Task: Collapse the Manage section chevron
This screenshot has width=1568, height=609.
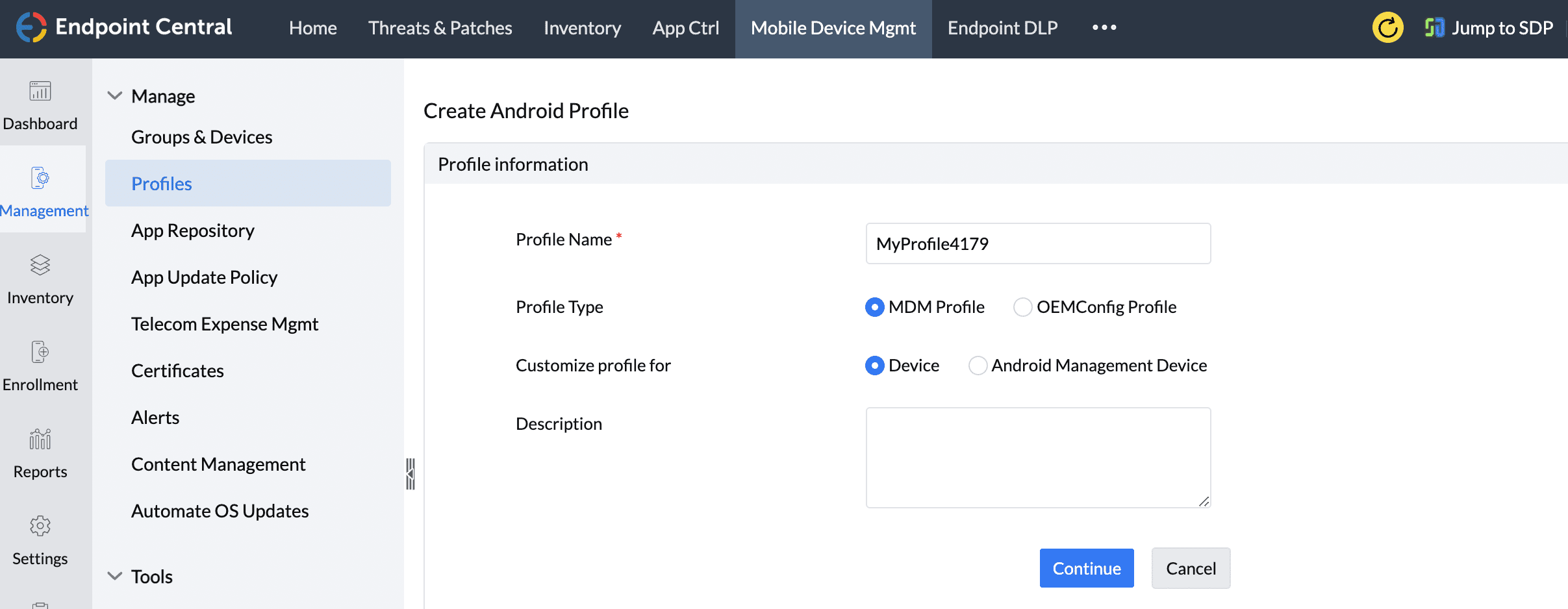Action: click(x=115, y=96)
